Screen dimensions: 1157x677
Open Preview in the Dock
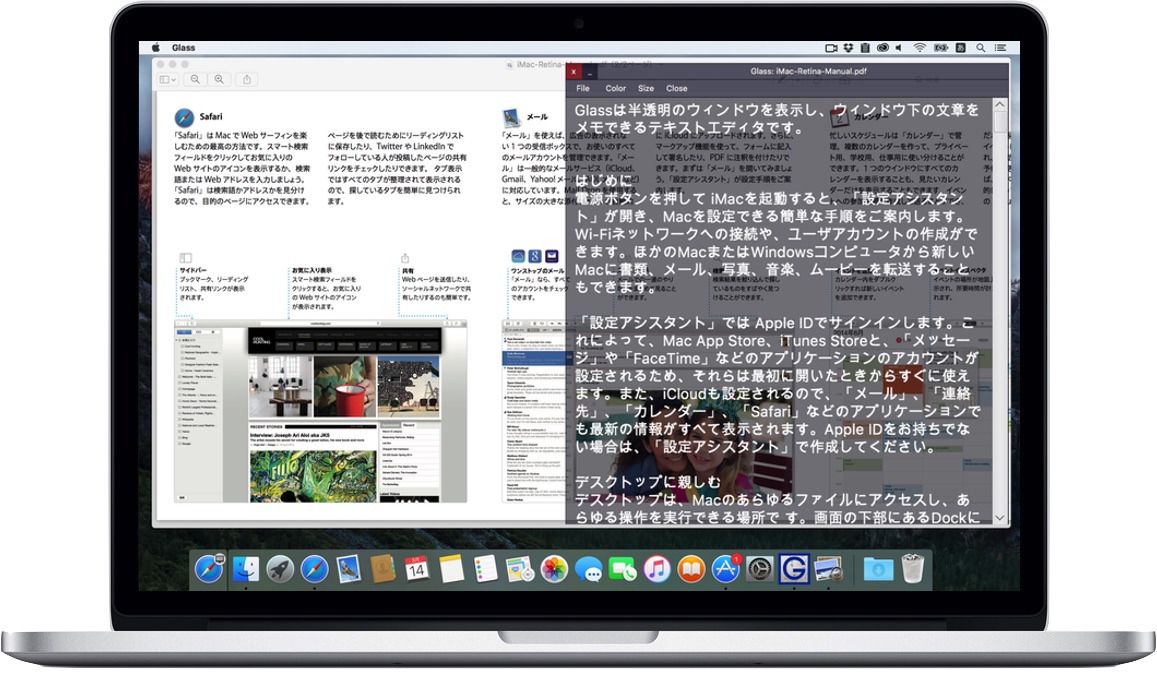pos(829,569)
